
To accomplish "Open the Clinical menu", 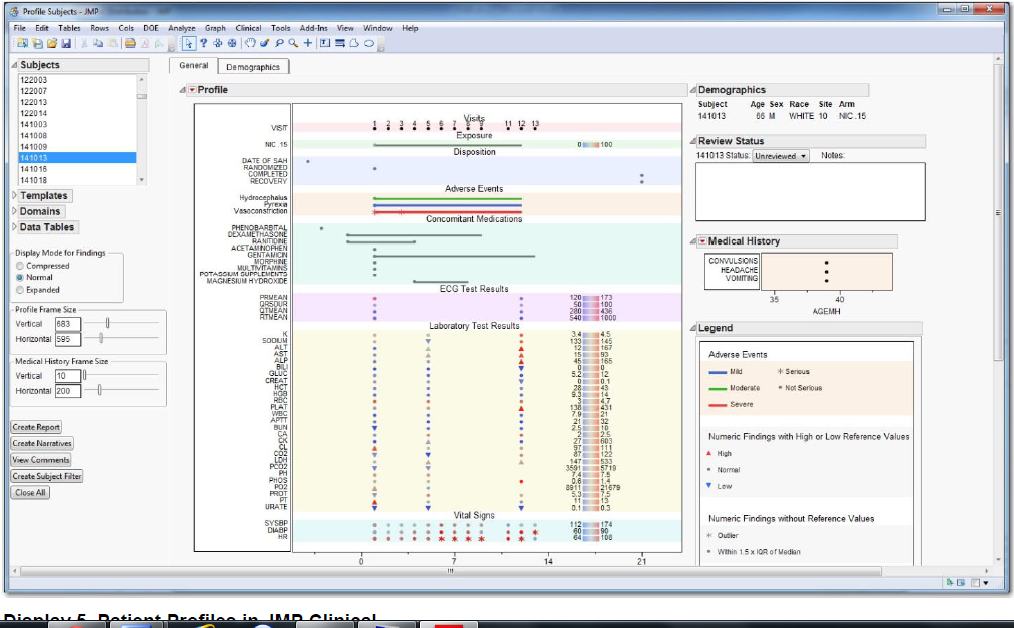I will pyautogui.click(x=248, y=28).
